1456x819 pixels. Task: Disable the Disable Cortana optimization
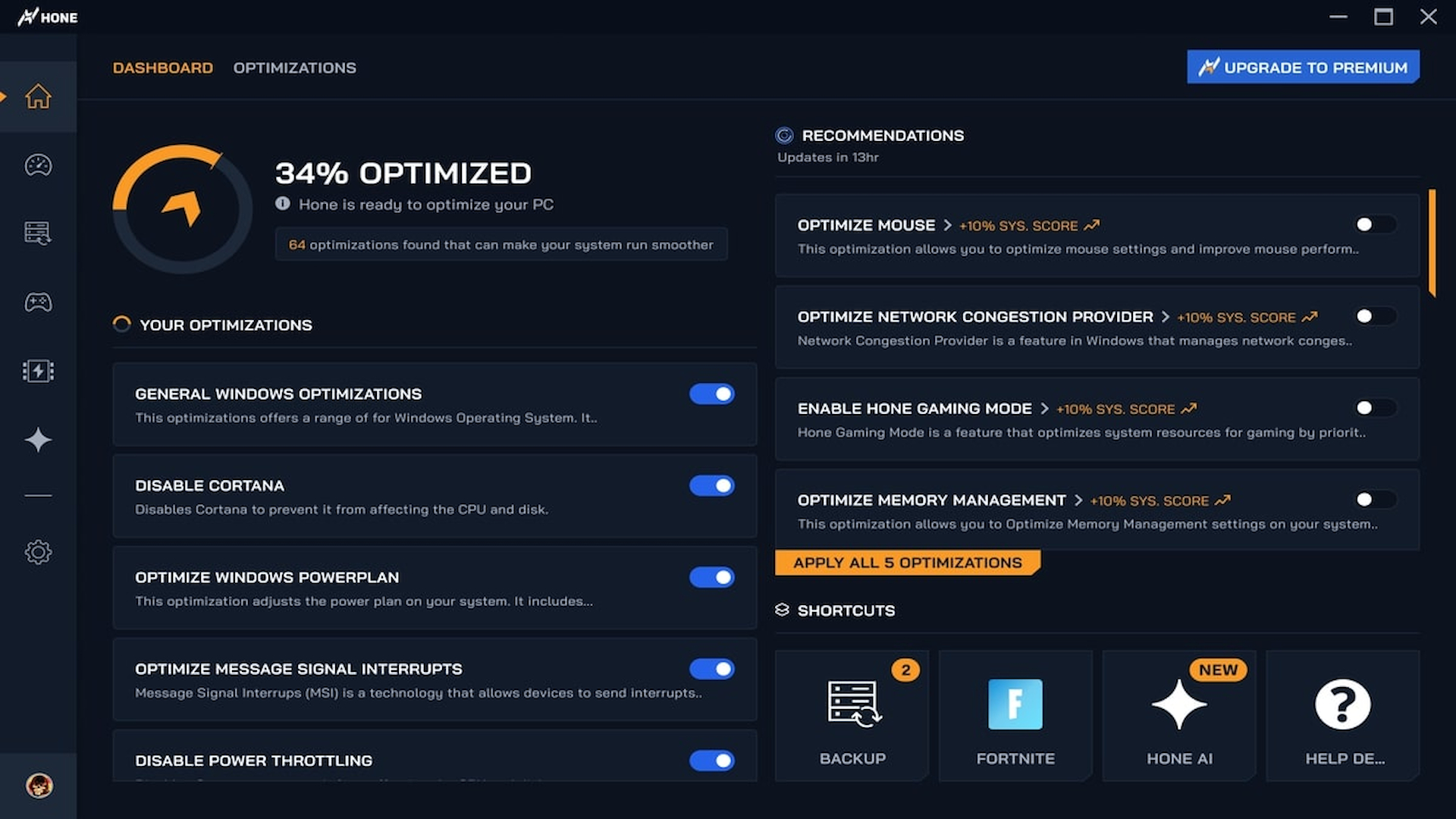[x=711, y=486]
